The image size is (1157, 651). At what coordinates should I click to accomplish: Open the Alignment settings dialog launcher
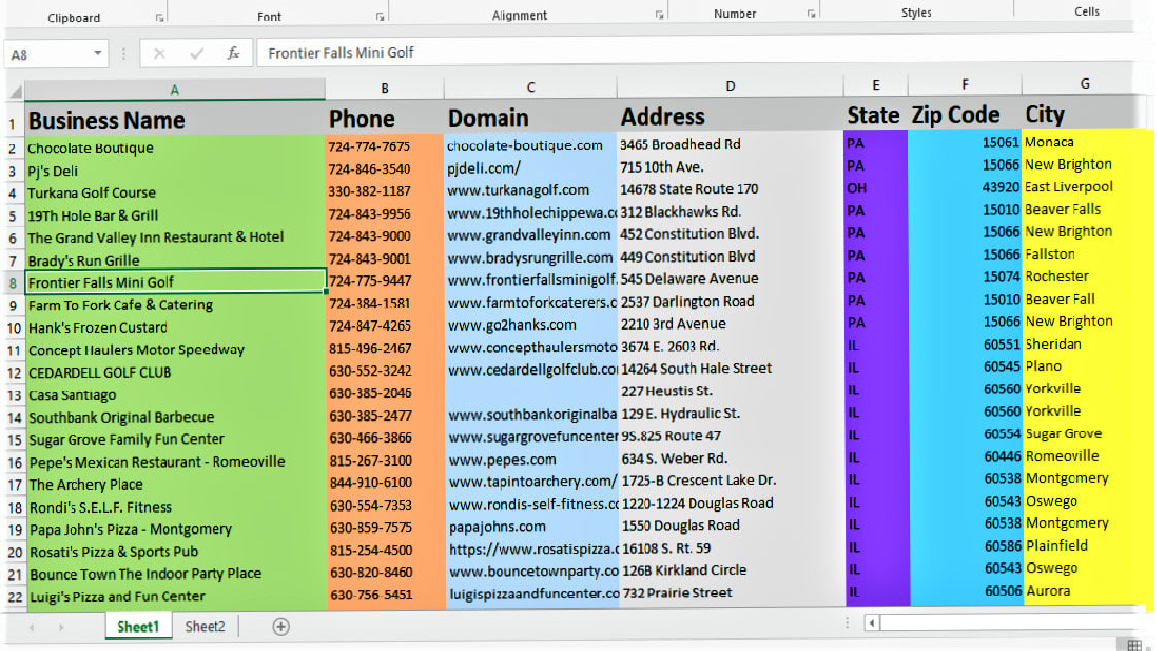click(659, 15)
